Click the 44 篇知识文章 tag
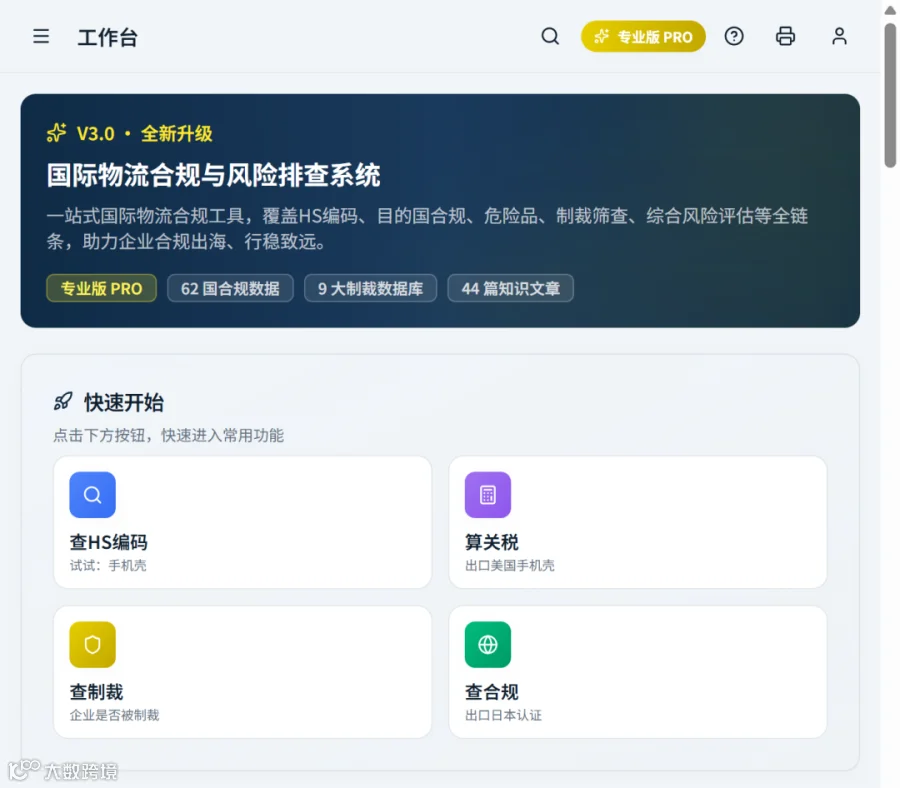Image resolution: width=900 pixels, height=788 pixels. coord(510,288)
